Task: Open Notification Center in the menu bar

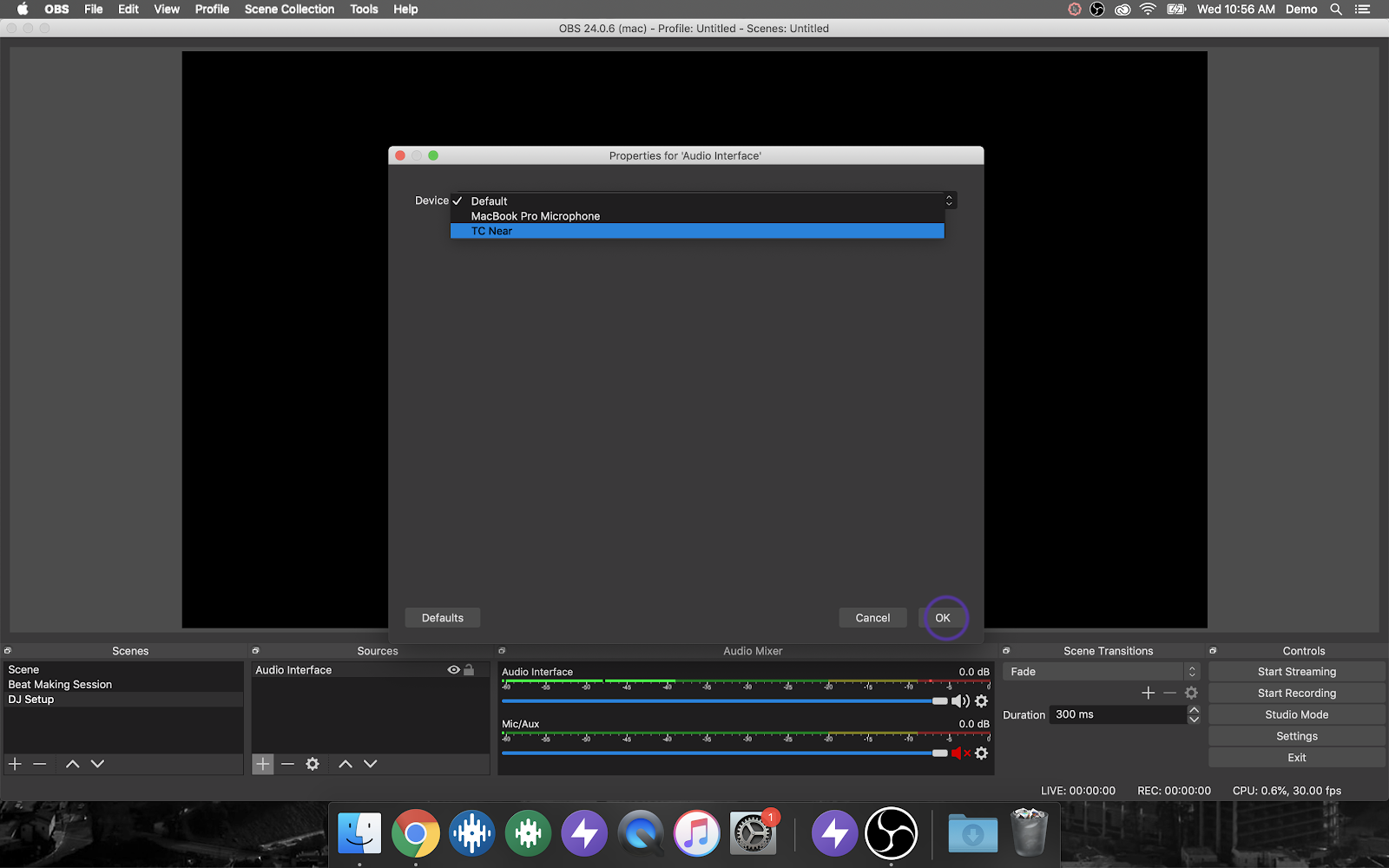Action: [x=1363, y=10]
